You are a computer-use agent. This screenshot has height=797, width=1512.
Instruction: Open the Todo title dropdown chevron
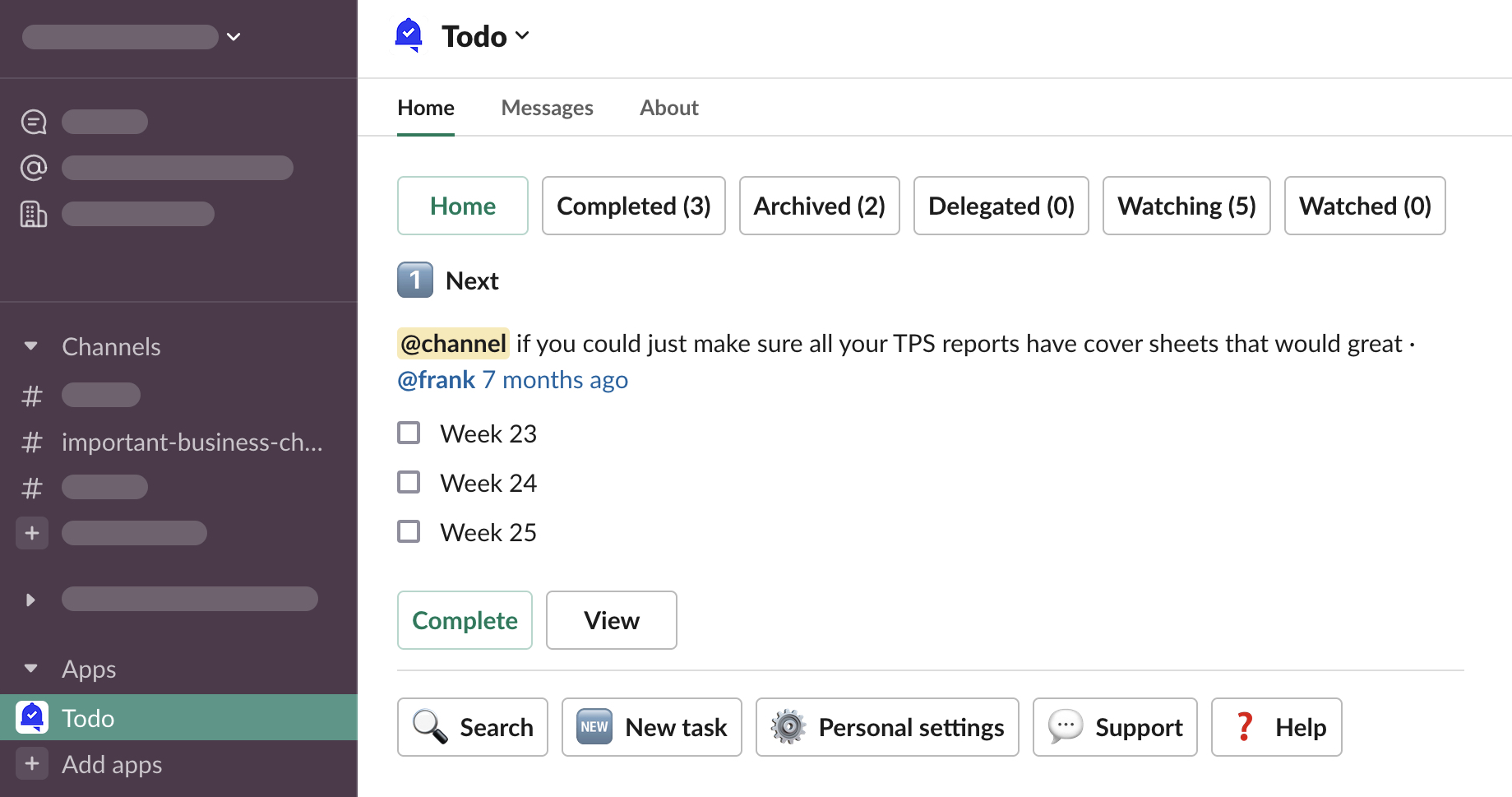(x=522, y=35)
